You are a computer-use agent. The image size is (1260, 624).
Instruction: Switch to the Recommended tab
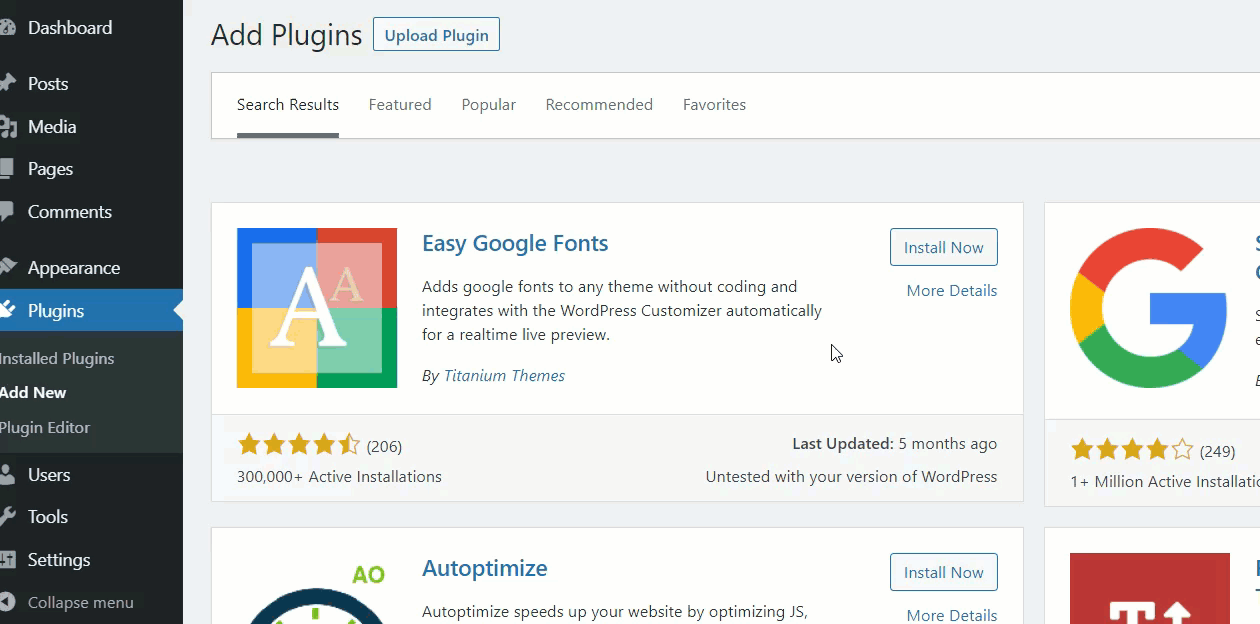pos(599,105)
